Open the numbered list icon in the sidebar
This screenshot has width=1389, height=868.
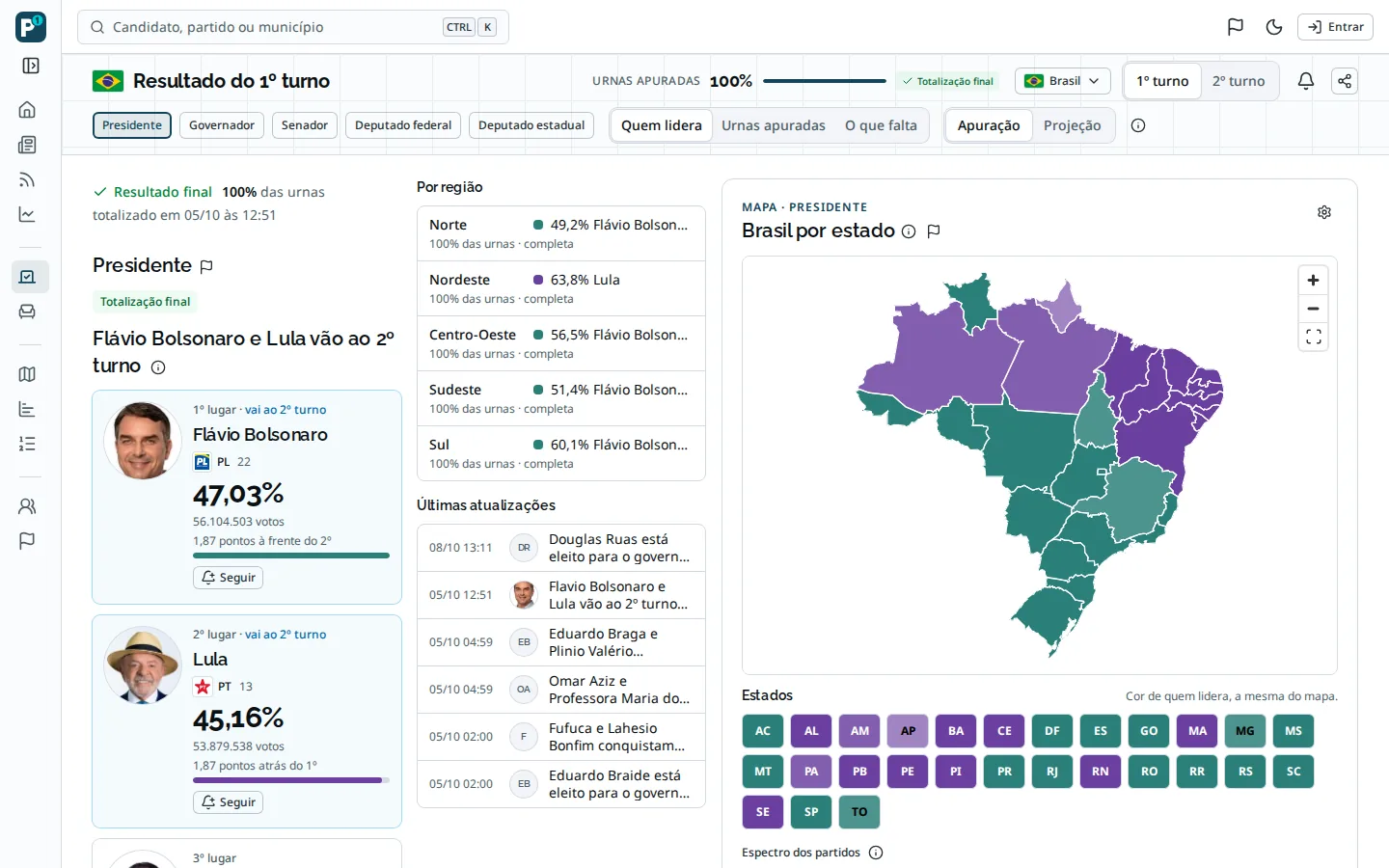coord(27,444)
